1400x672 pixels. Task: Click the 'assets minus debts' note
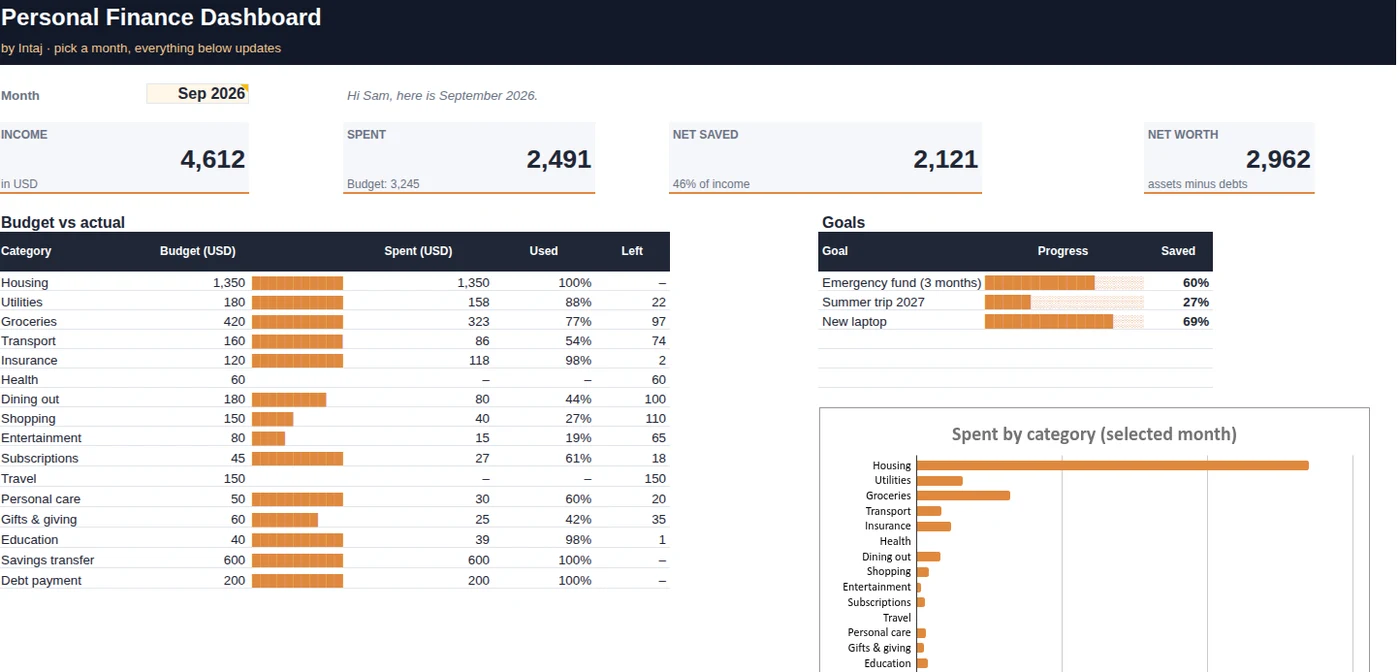click(x=1197, y=184)
